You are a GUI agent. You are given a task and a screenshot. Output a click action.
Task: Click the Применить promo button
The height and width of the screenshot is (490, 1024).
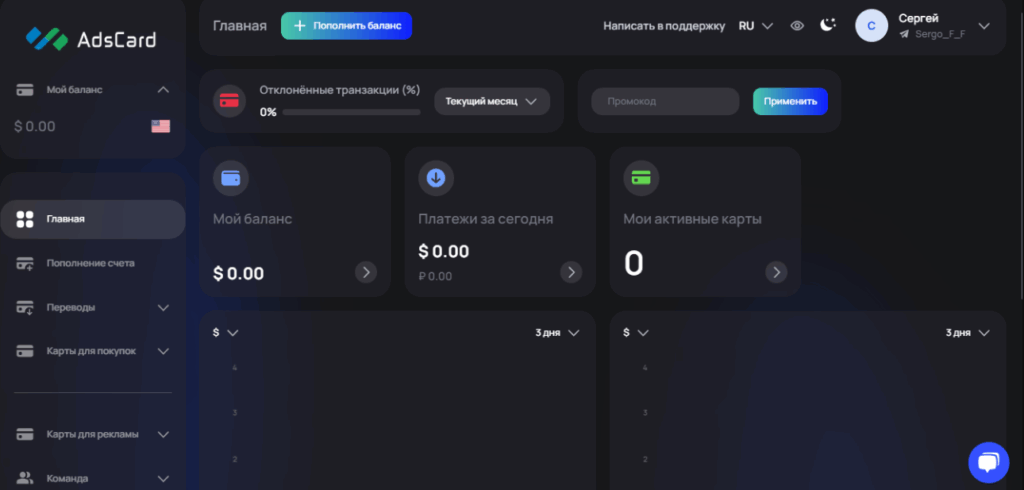(x=790, y=101)
